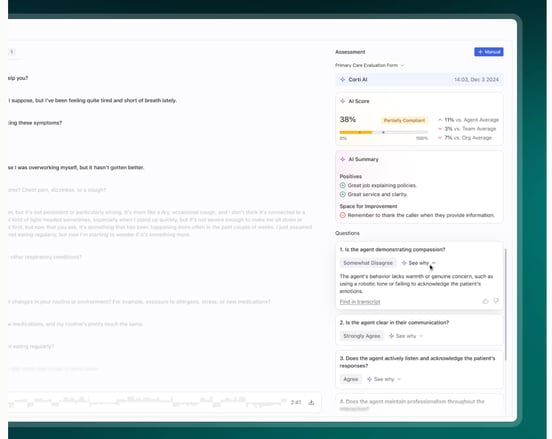552x439 pixels.
Task: Click transcript line about feeling tired and short of breath
Action: (x=92, y=100)
